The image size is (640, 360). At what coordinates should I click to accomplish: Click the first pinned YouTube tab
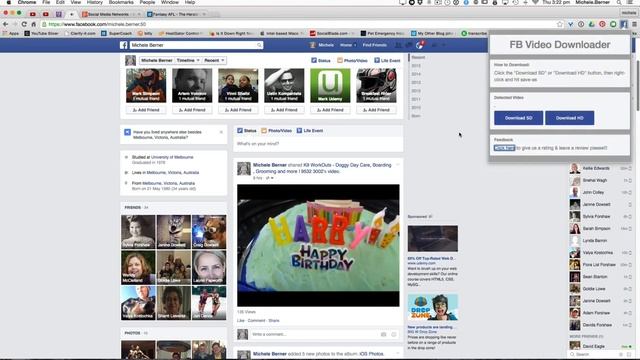(33, 14)
